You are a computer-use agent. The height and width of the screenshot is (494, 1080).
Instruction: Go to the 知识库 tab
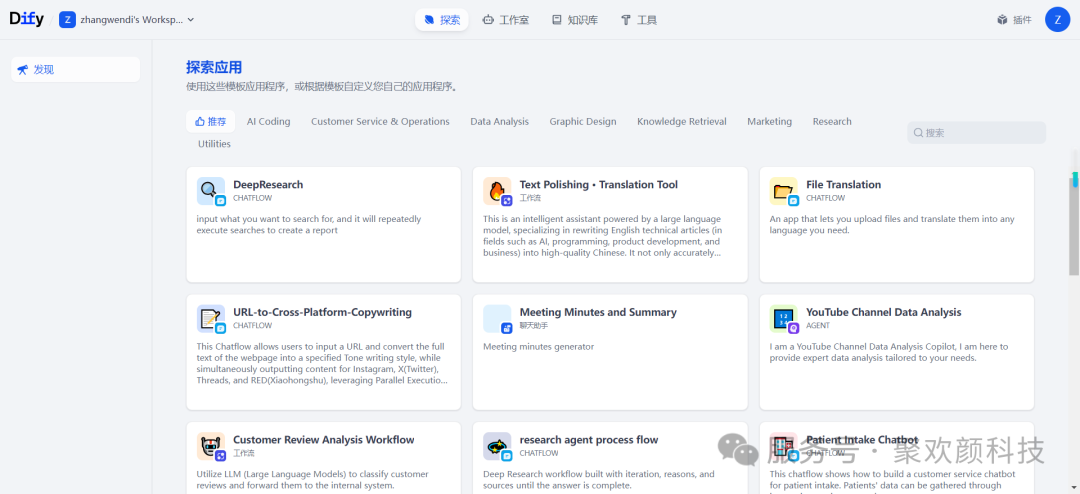pyautogui.click(x=574, y=20)
